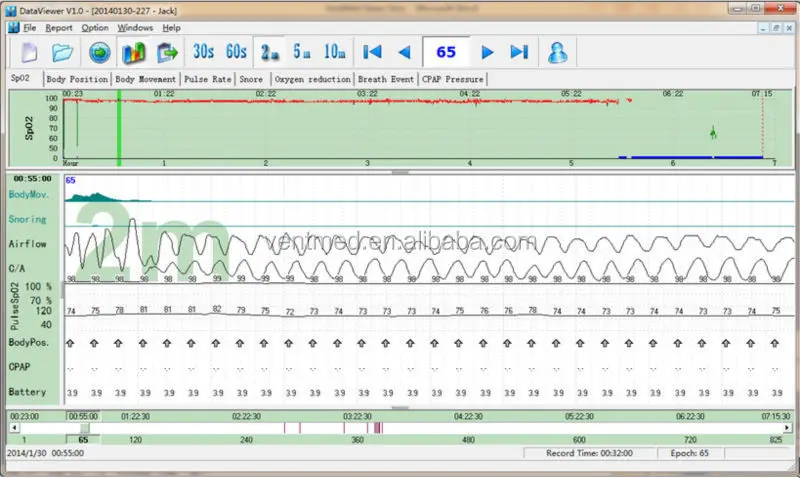Open a file with the folder icon
800x478 pixels.
(x=62, y=52)
